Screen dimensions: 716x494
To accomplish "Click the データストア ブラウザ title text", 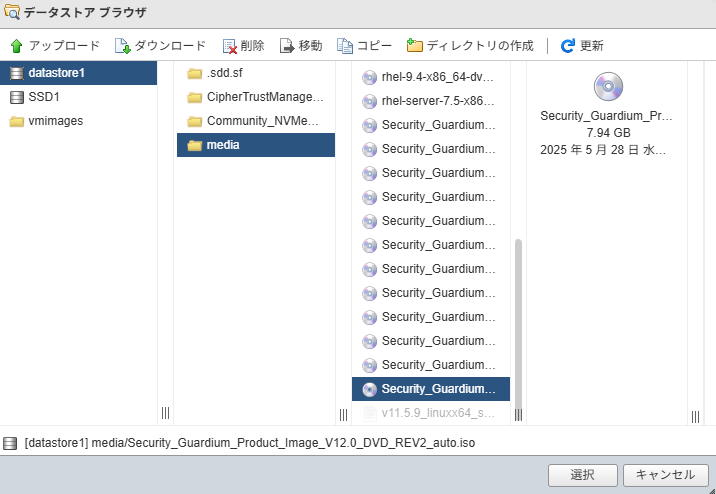I will click(x=85, y=12).
